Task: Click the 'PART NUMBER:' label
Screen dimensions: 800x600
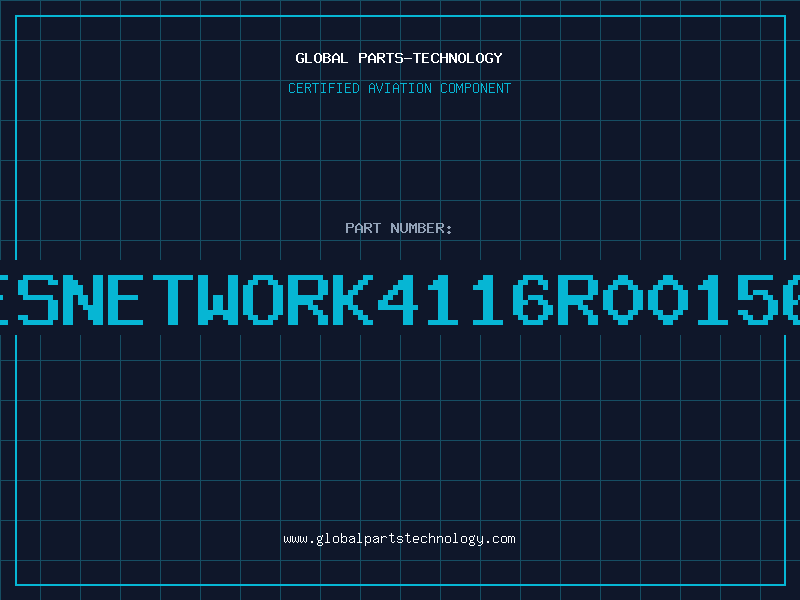Action: tap(399, 228)
